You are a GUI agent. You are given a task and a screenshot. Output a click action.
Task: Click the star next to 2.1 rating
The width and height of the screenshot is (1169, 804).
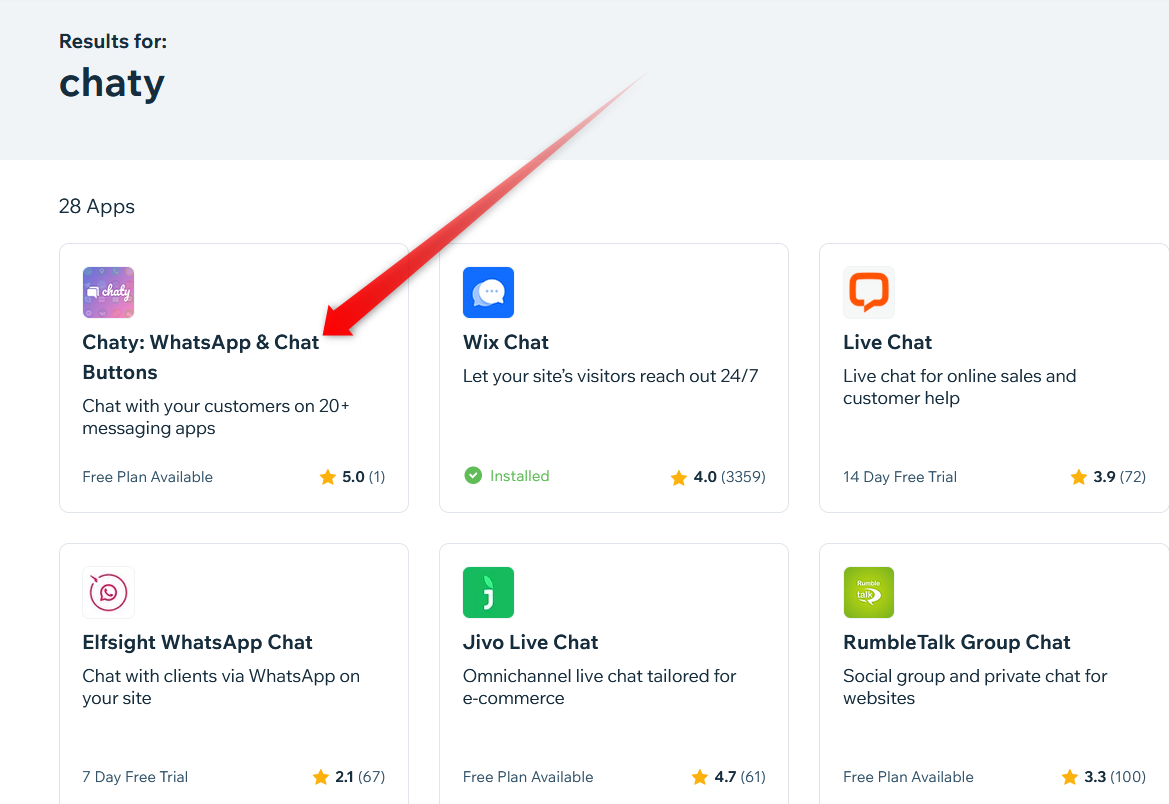(x=321, y=777)
